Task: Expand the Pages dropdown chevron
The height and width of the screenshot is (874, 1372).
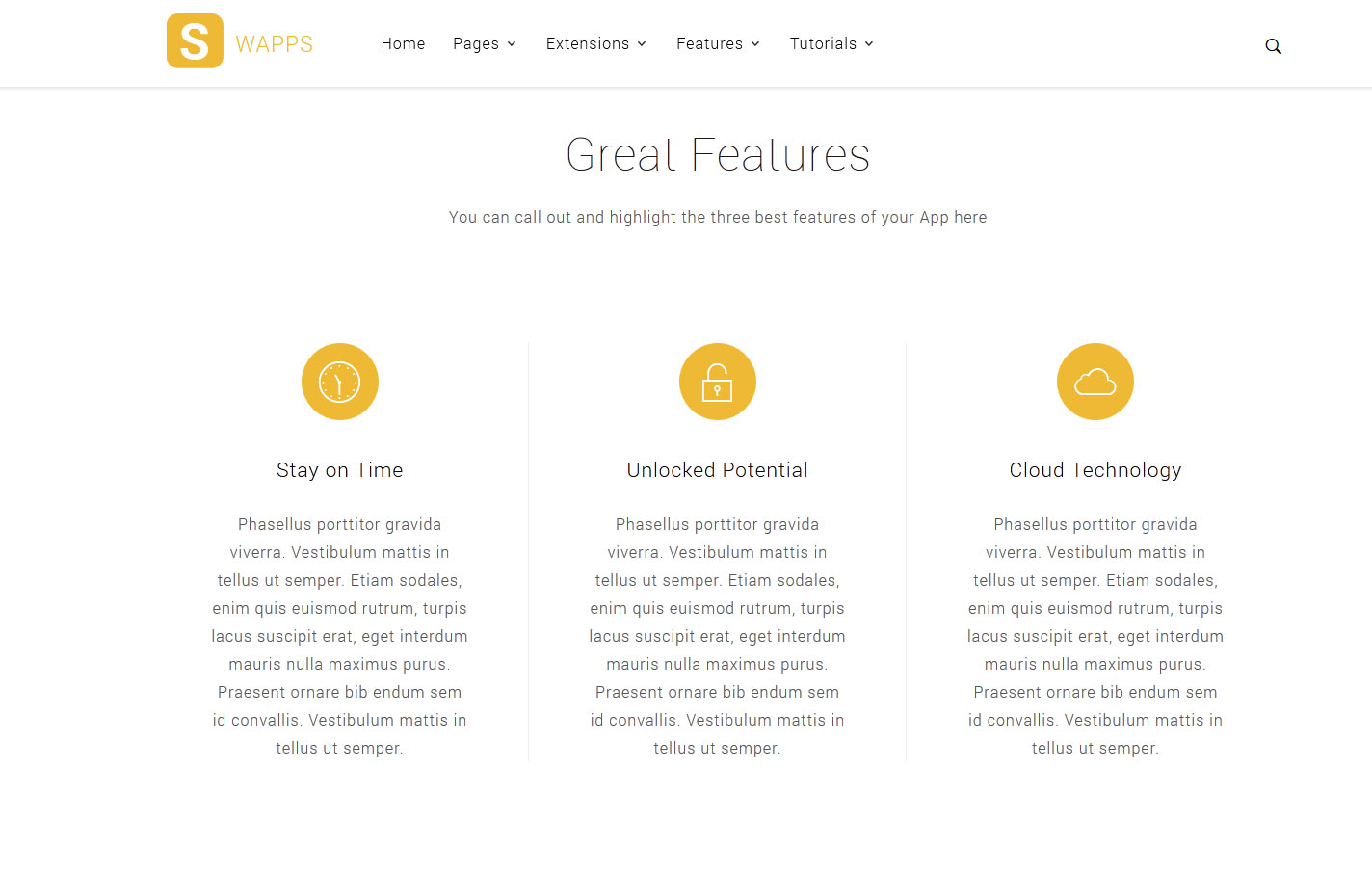Action: click(512, 44)
